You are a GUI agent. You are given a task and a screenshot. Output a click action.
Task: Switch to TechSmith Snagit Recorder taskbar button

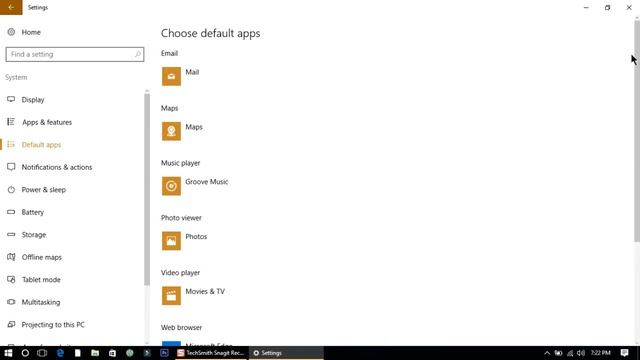pyautogui.click(x=211, y=353)
